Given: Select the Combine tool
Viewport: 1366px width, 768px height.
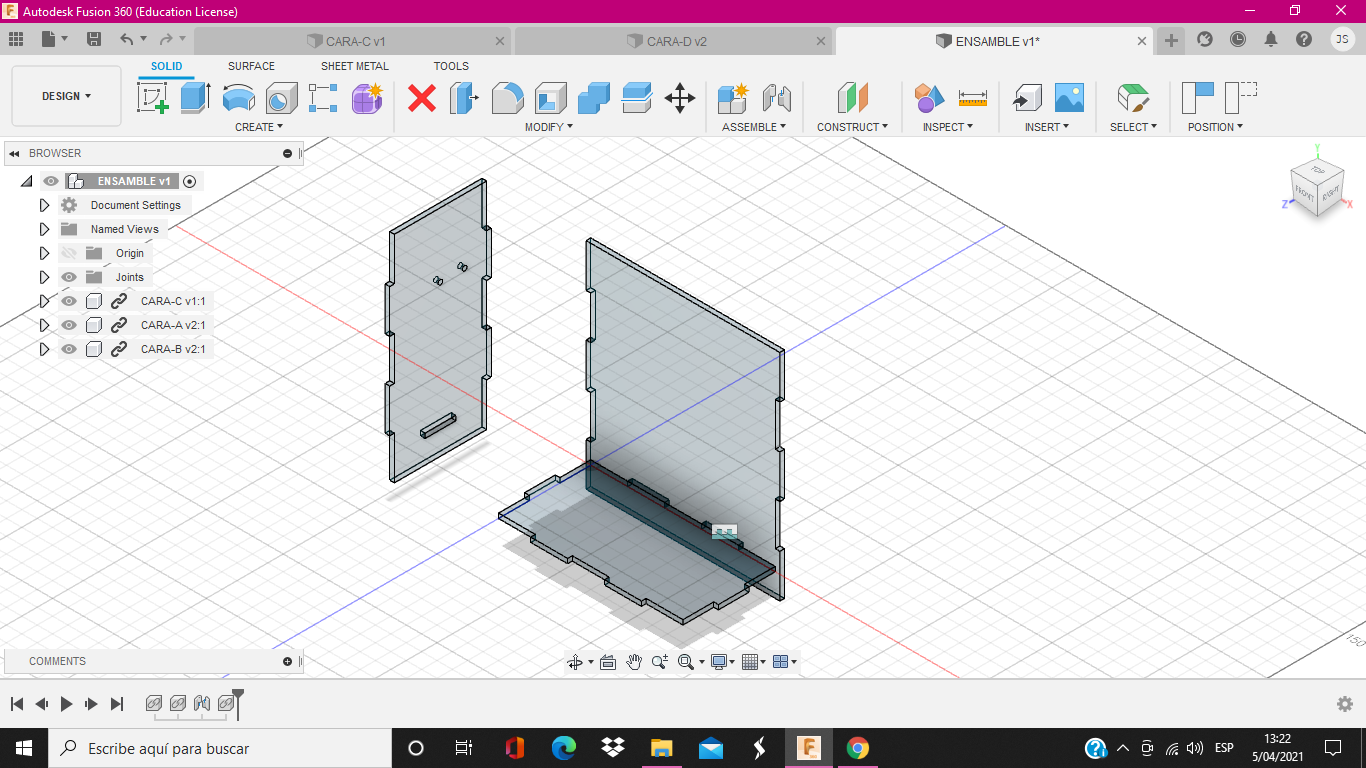Looking at the screenshot, I should [x=594, y=98].
